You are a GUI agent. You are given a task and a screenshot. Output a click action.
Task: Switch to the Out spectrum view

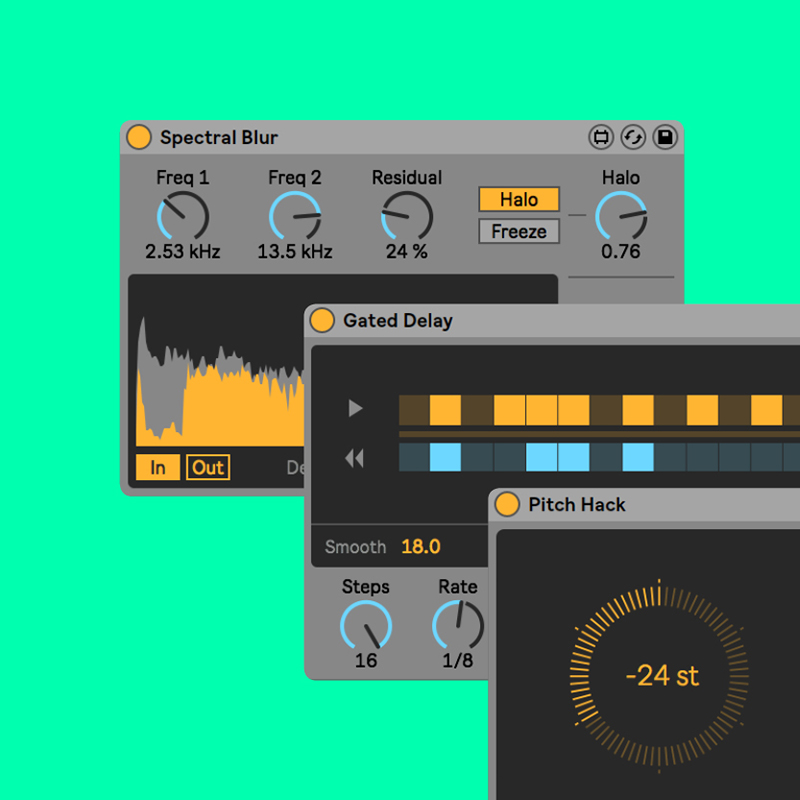click(207, 466)
